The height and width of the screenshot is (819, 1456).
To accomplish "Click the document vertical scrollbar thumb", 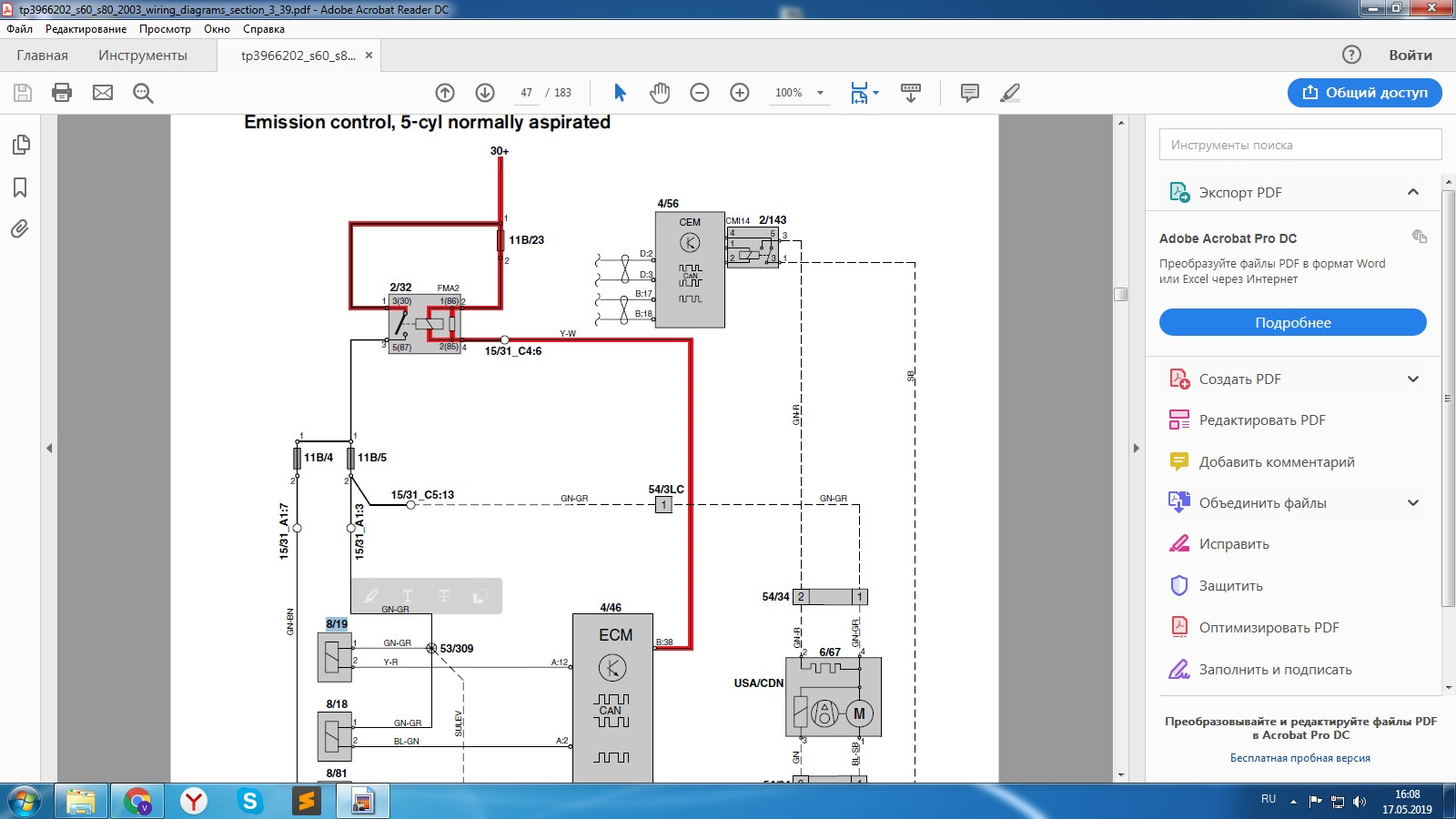I will (x=1120, y=294).
